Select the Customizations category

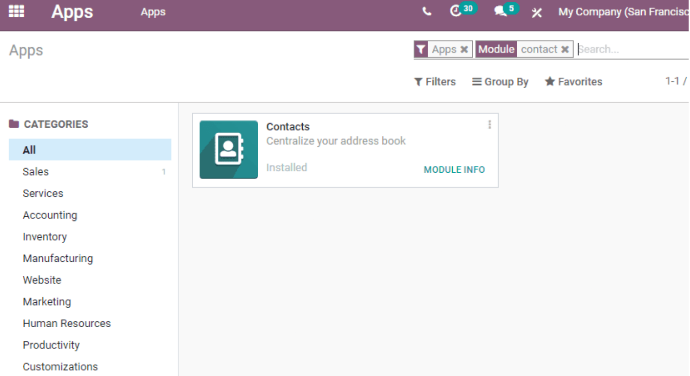[90, 367]
